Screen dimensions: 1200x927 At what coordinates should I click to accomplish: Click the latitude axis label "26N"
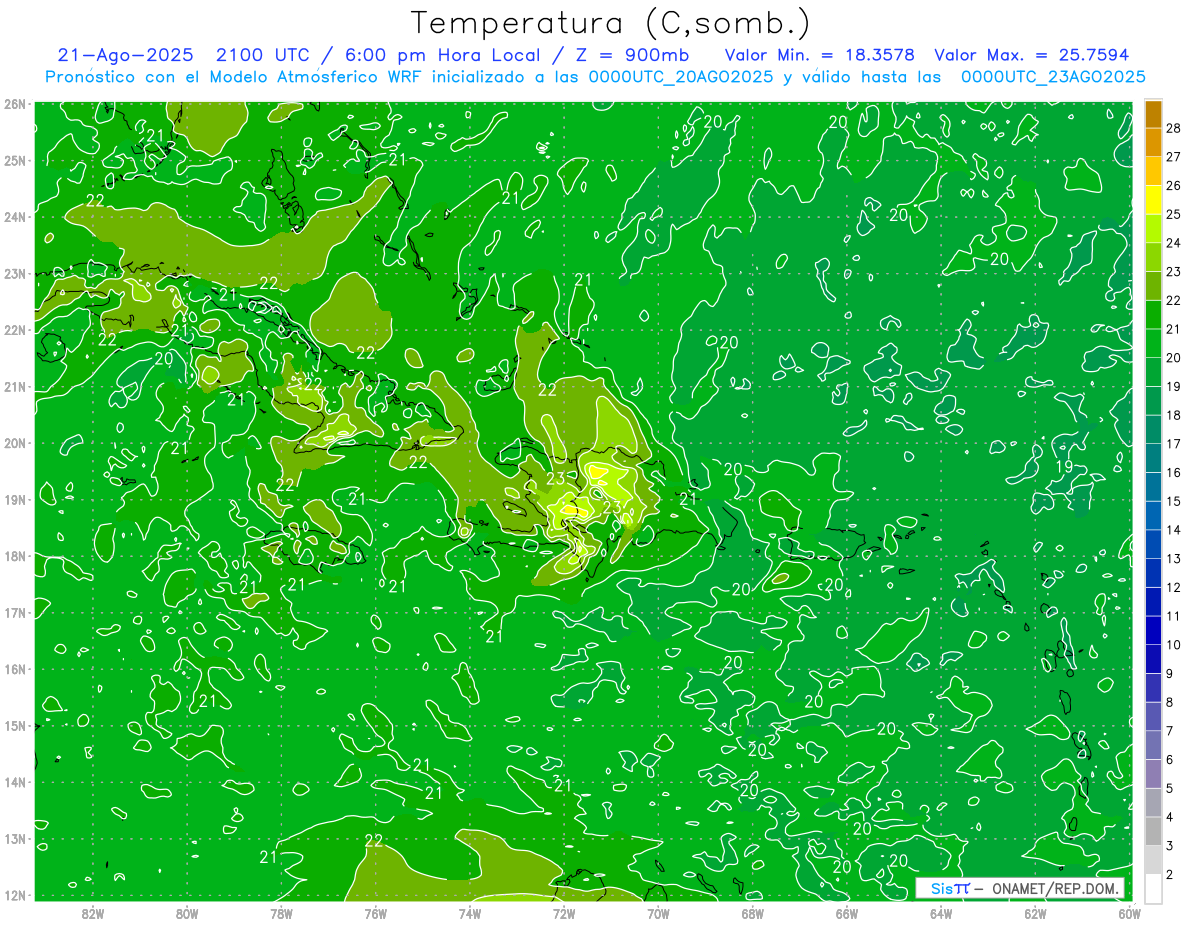point(15,104)
